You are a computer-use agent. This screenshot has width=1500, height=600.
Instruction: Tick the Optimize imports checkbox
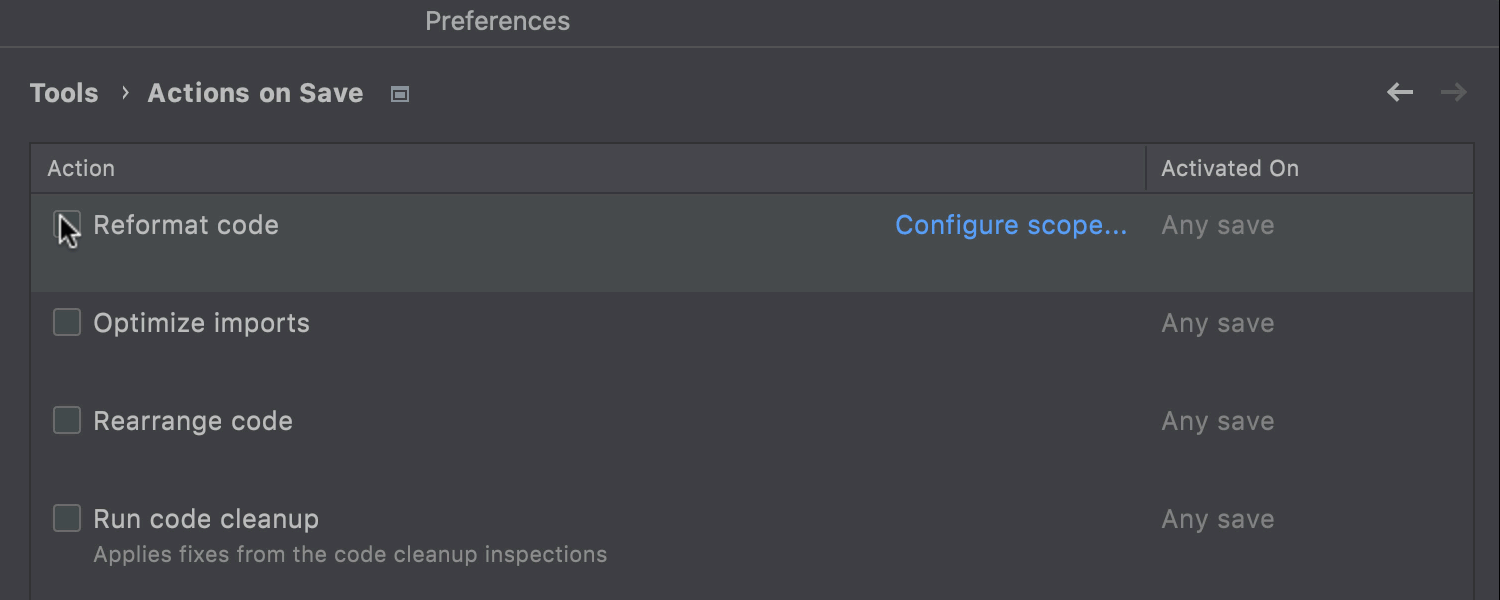tap(67, 322)
